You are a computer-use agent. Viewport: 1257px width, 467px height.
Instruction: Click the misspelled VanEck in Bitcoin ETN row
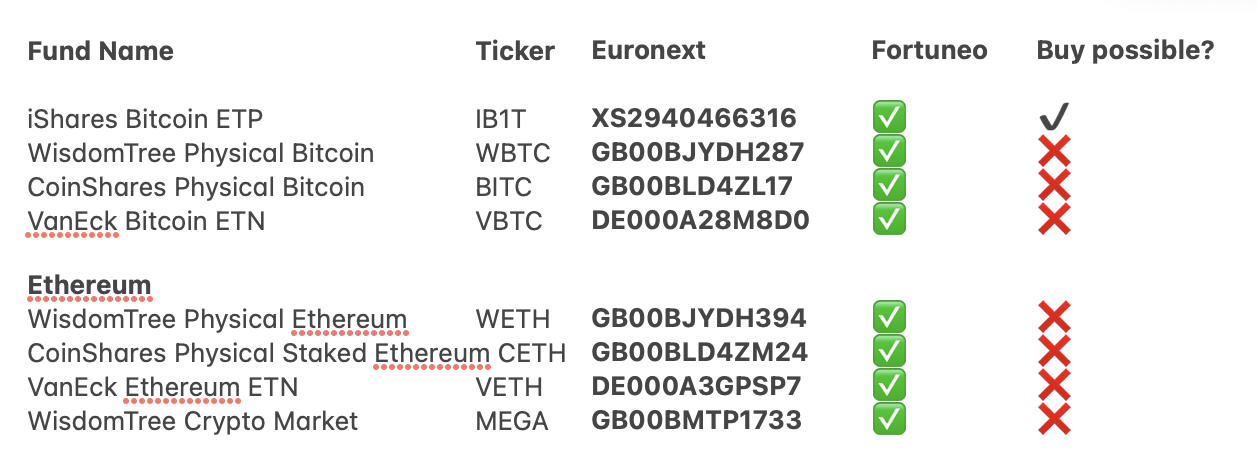coord(72,220)
